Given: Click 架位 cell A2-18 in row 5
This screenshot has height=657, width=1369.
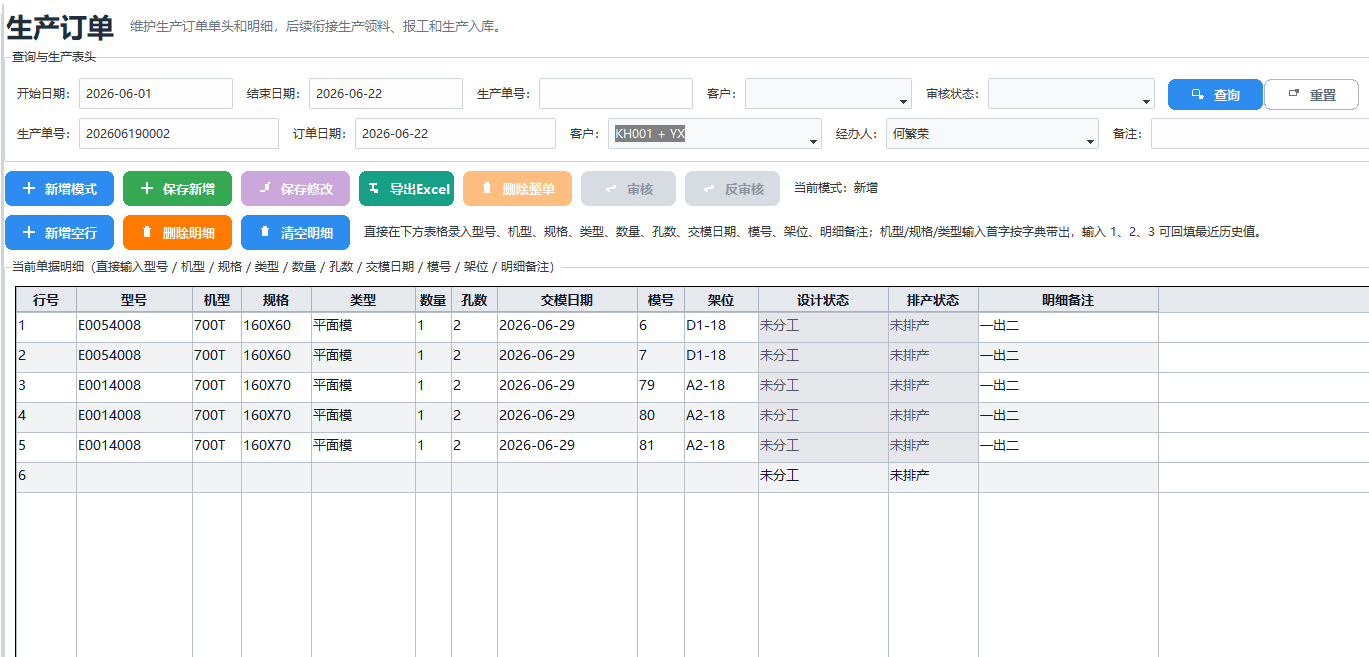Looking at the screenshot, I should pos(721,447).
